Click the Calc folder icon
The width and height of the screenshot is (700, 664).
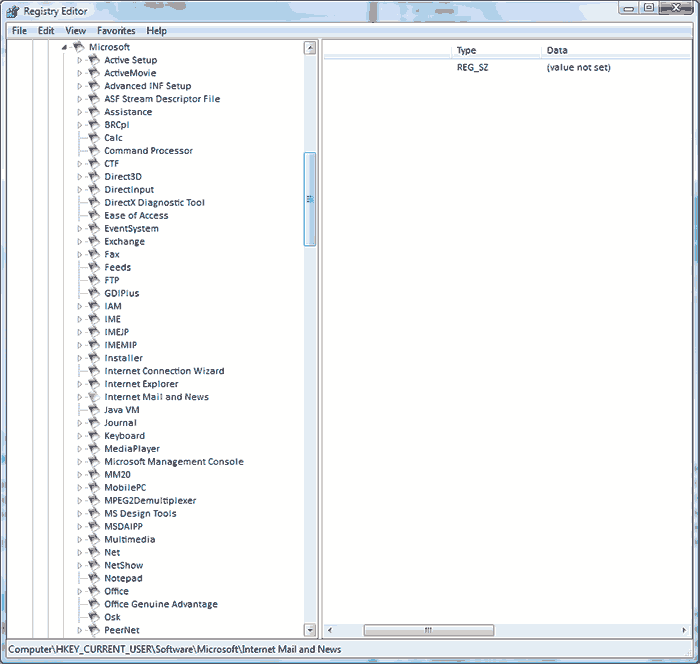pyautogui.click(x=94, y=137)
